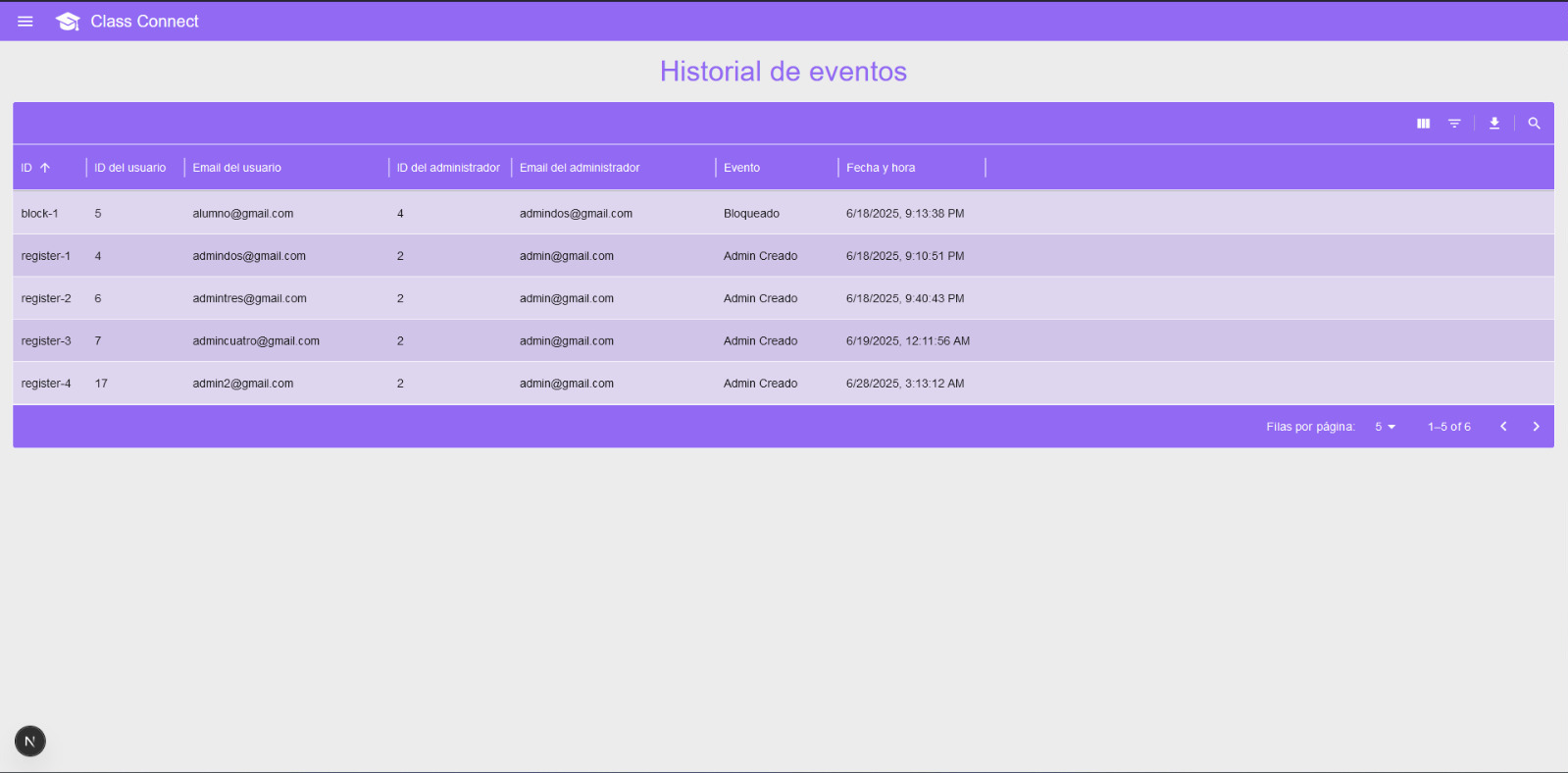Click the alumno@gmail.com email cell

coord(243,213)
